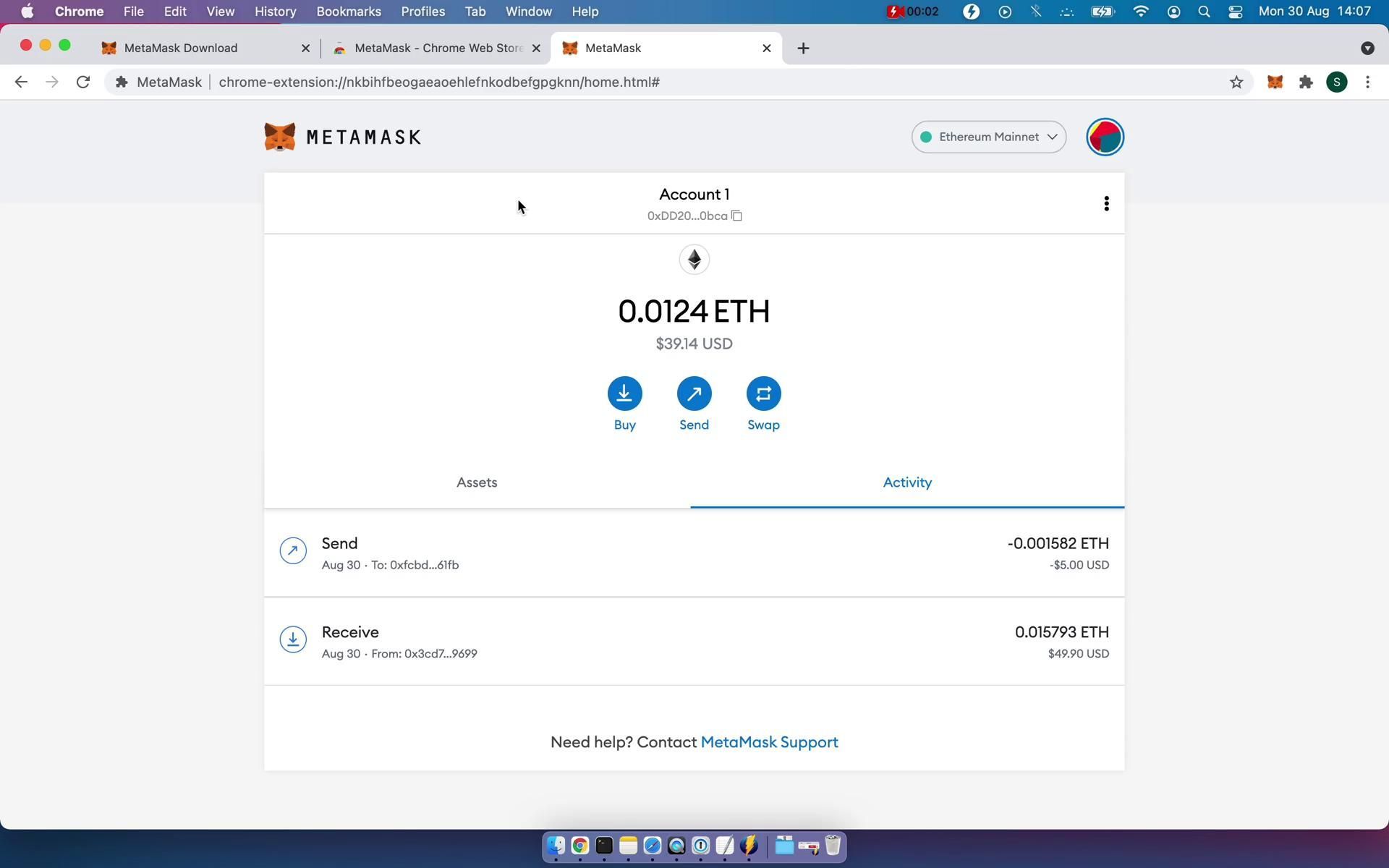Screen dimensions: 1389x868
Task: Copy the account address with the copy icon
Action: pyautogui.click(x=736, y=216)
